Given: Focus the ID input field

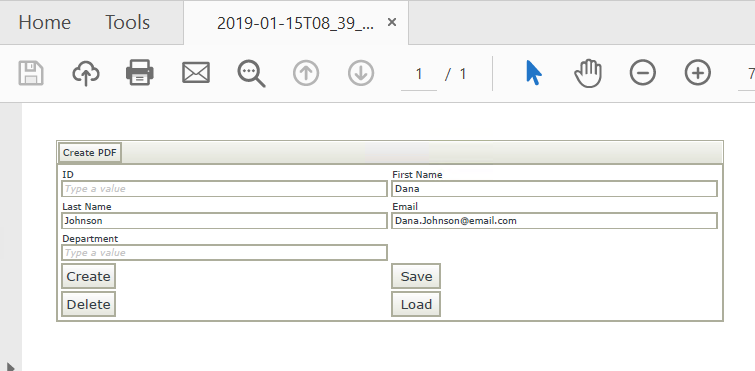Looking at the screenshot, I should (x=224, y=189).
